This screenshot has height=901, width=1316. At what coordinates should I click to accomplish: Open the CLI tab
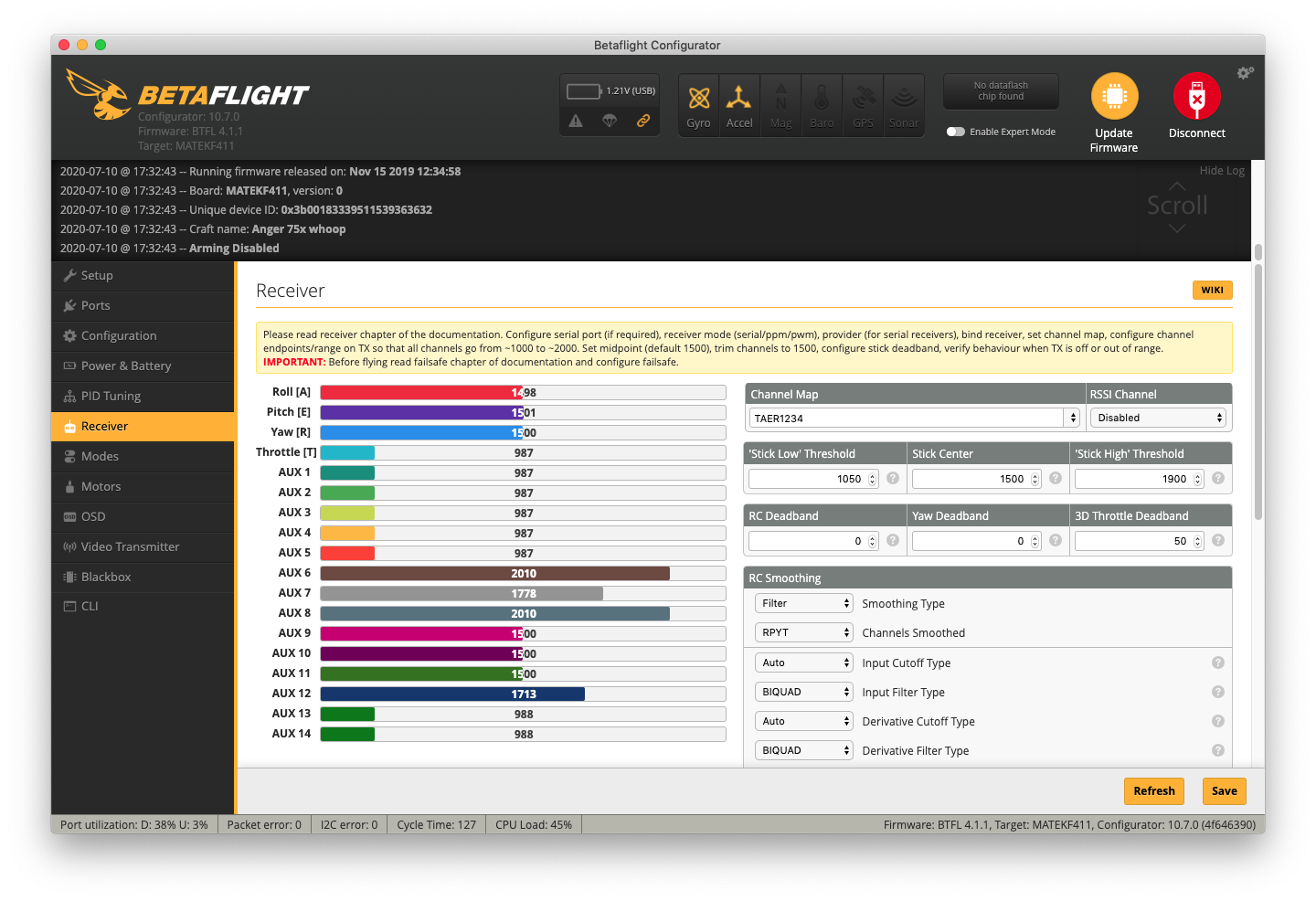coord(143,606)
